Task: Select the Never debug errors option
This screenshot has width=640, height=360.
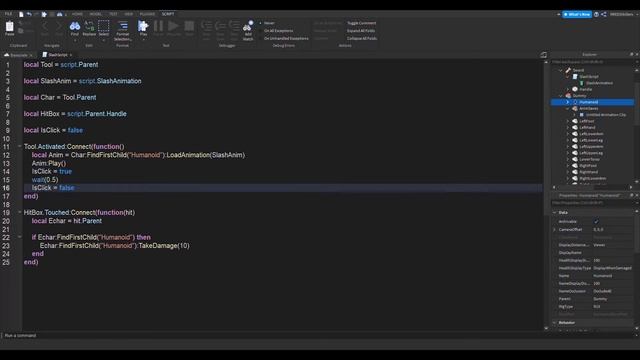Action: coord(268,23)
